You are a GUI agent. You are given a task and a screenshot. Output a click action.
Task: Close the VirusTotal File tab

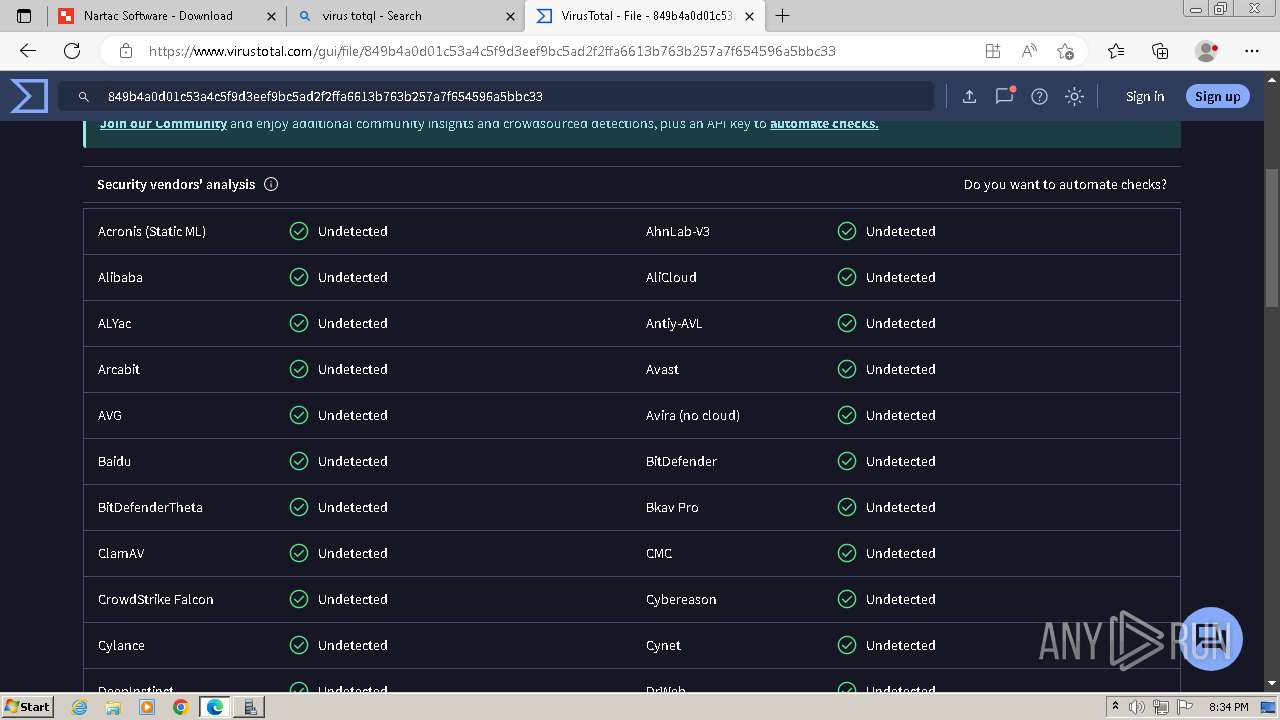click(x=749, y=16)
